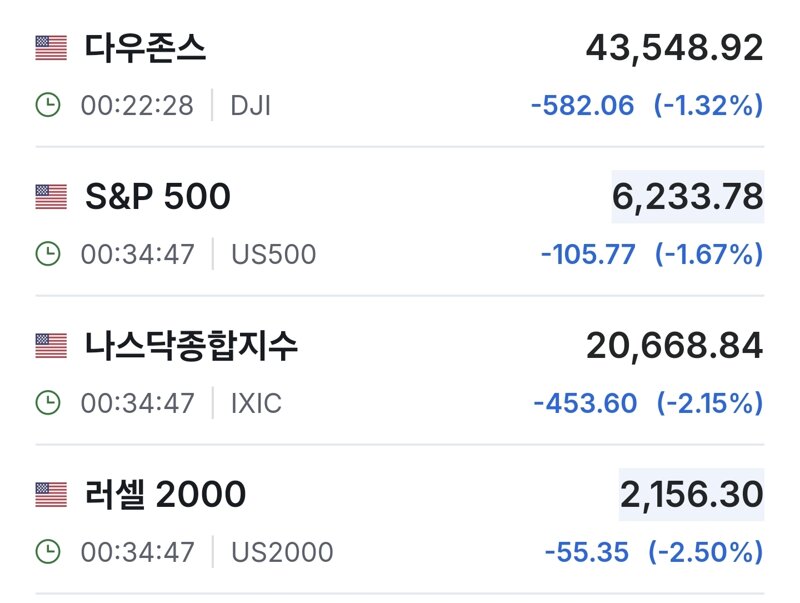The height and width of the screenshot is (603, 800).
Task: Select the Dow Jones price 43,548.92
Action: [x=674, y=49]
